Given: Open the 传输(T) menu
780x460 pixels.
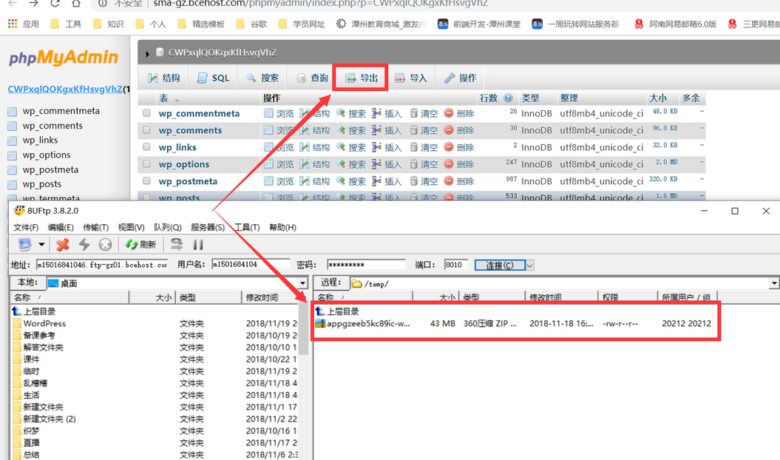Looking at the screenshot, I should pyautogui.click(x=96, y=227).
